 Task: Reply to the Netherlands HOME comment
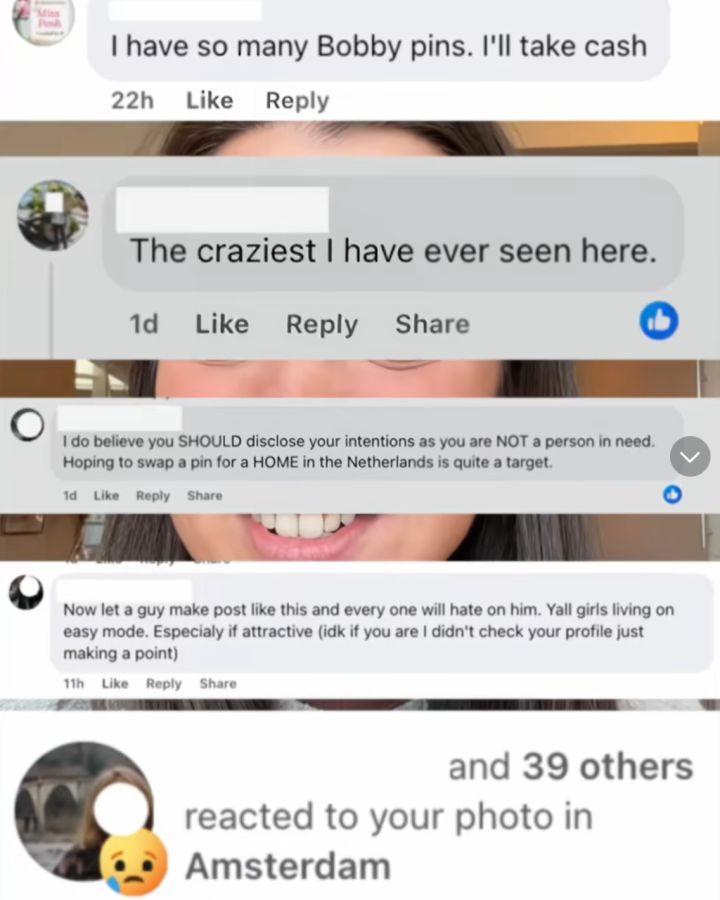[x=153, y=495]
